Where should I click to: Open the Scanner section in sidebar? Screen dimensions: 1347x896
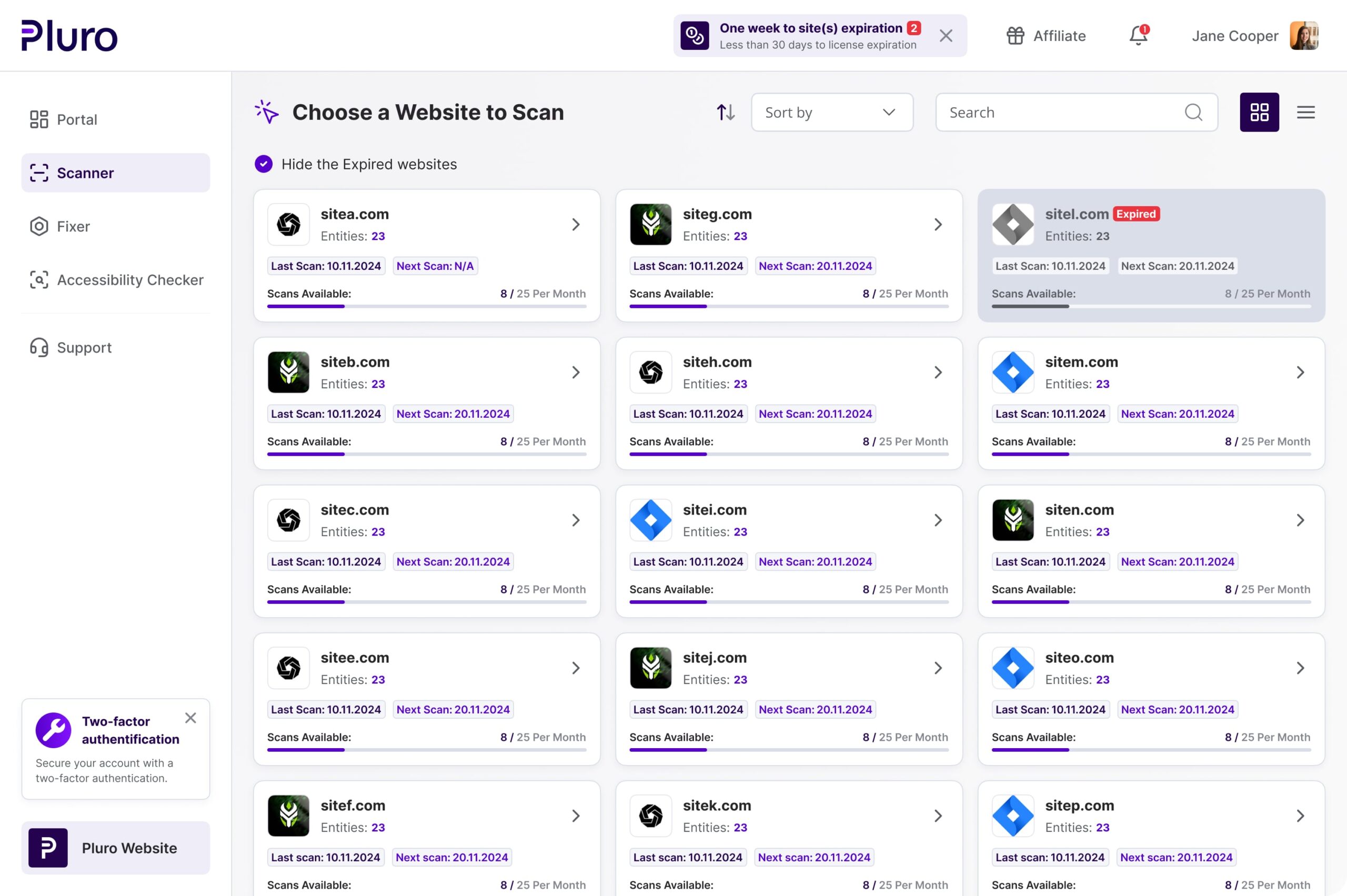pos(85,173)
